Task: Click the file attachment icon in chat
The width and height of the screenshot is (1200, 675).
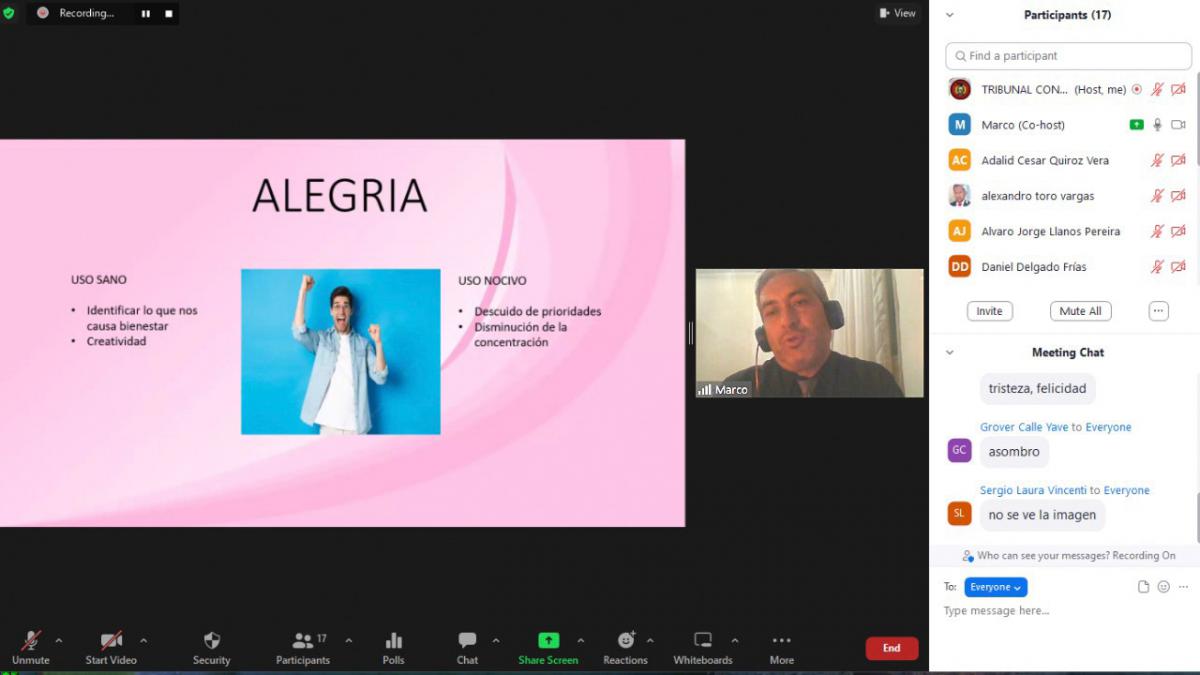Action: tap(1143, 587)
